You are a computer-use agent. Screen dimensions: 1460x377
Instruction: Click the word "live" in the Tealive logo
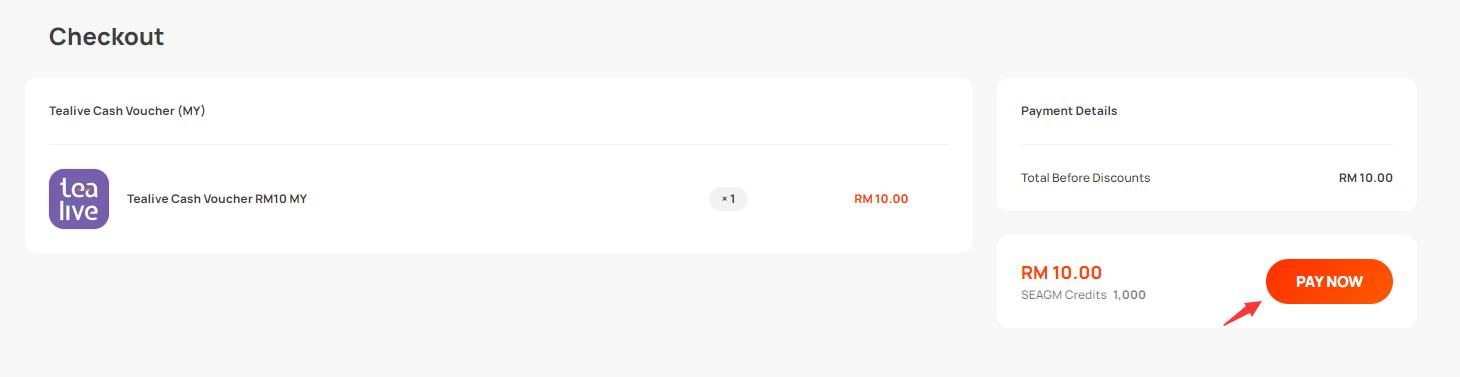point(79,210)
